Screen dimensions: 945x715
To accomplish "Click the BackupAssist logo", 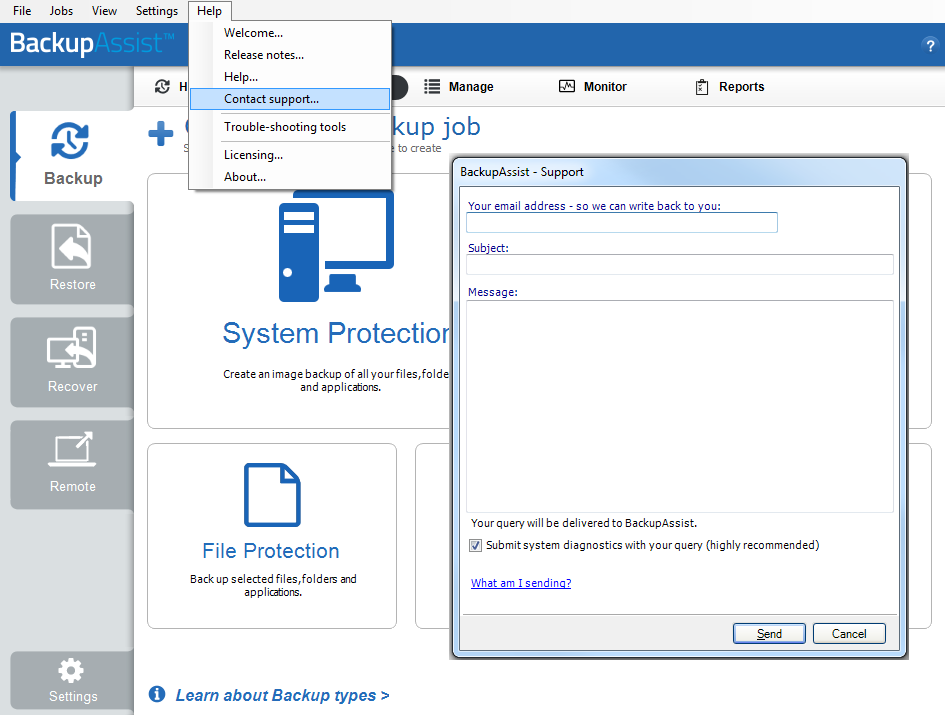I will click(x=92, y=43).
